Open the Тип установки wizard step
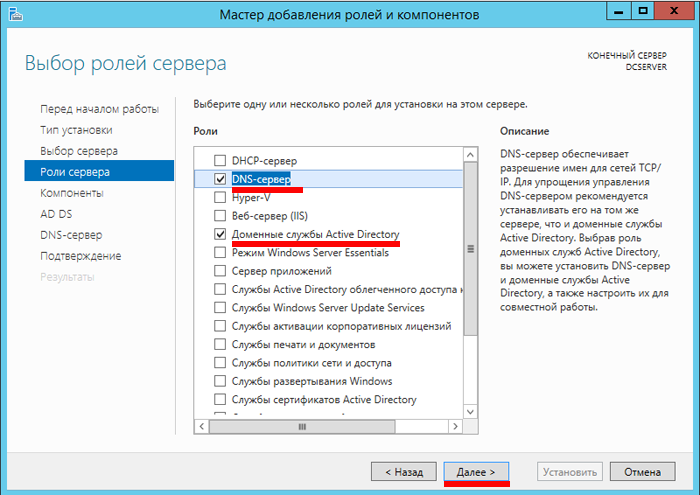The width and height of the screenshot is (700, 495). pyautogui.click(x=76, y=130)
